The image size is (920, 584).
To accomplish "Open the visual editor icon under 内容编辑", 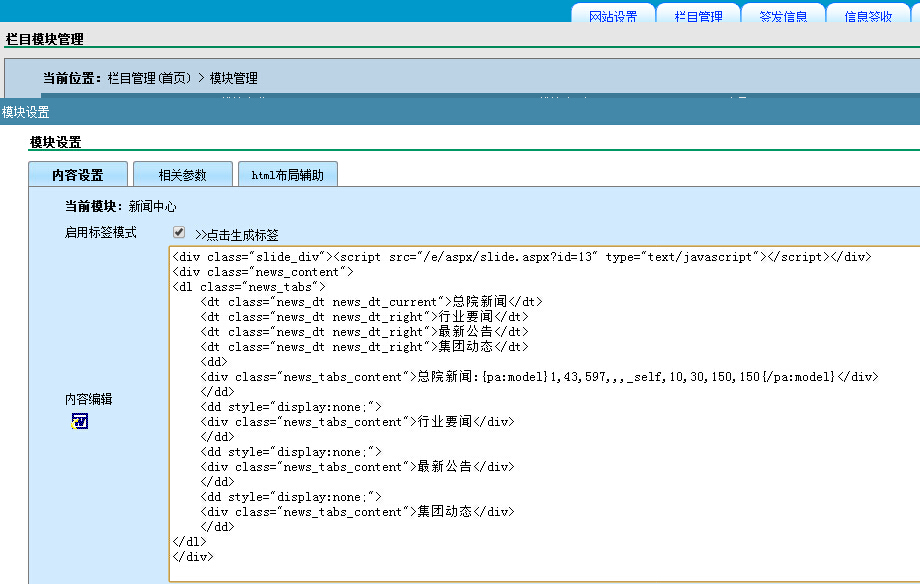I will point(80,421).
